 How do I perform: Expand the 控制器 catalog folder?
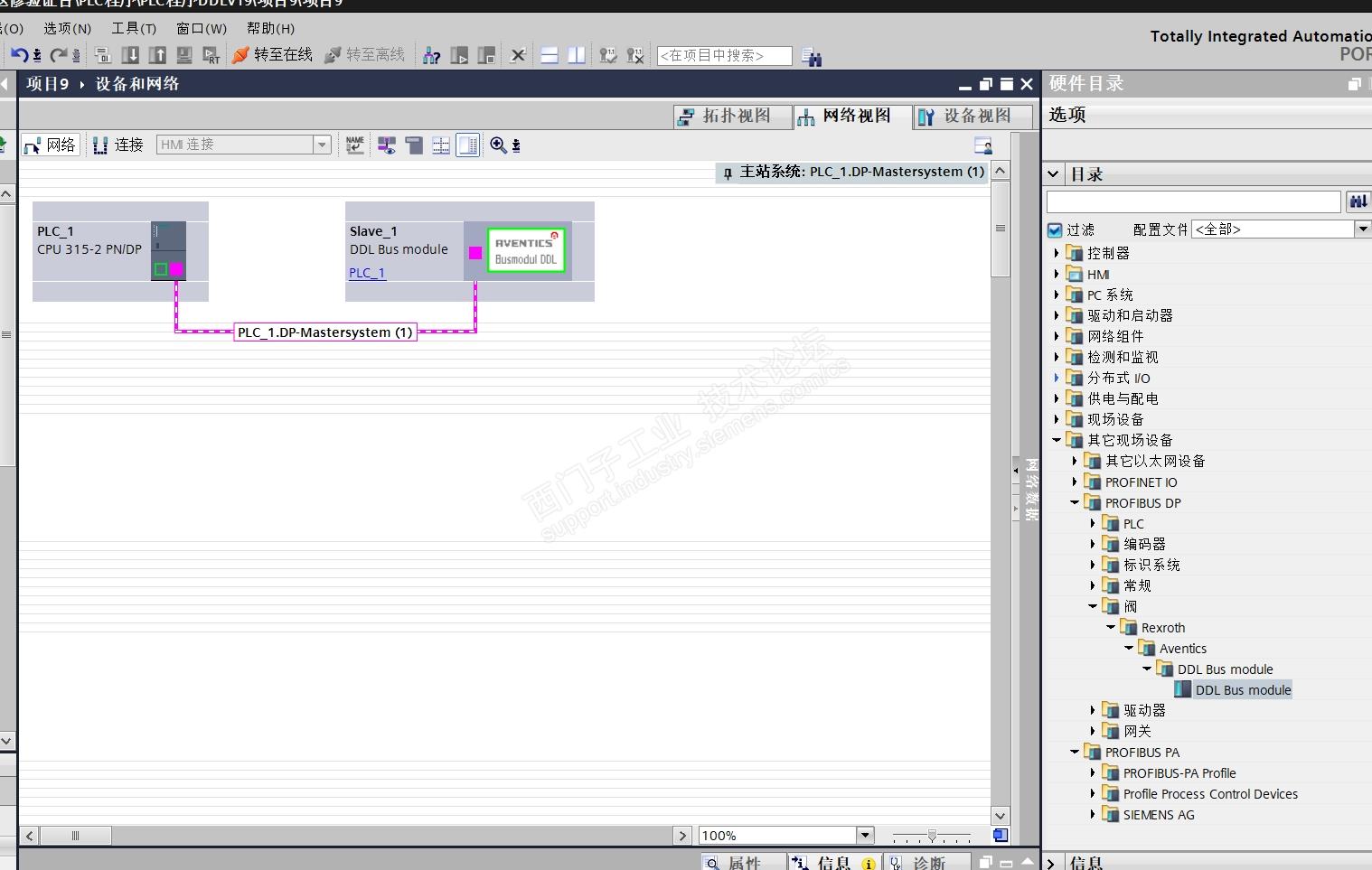pos(1056,254)
